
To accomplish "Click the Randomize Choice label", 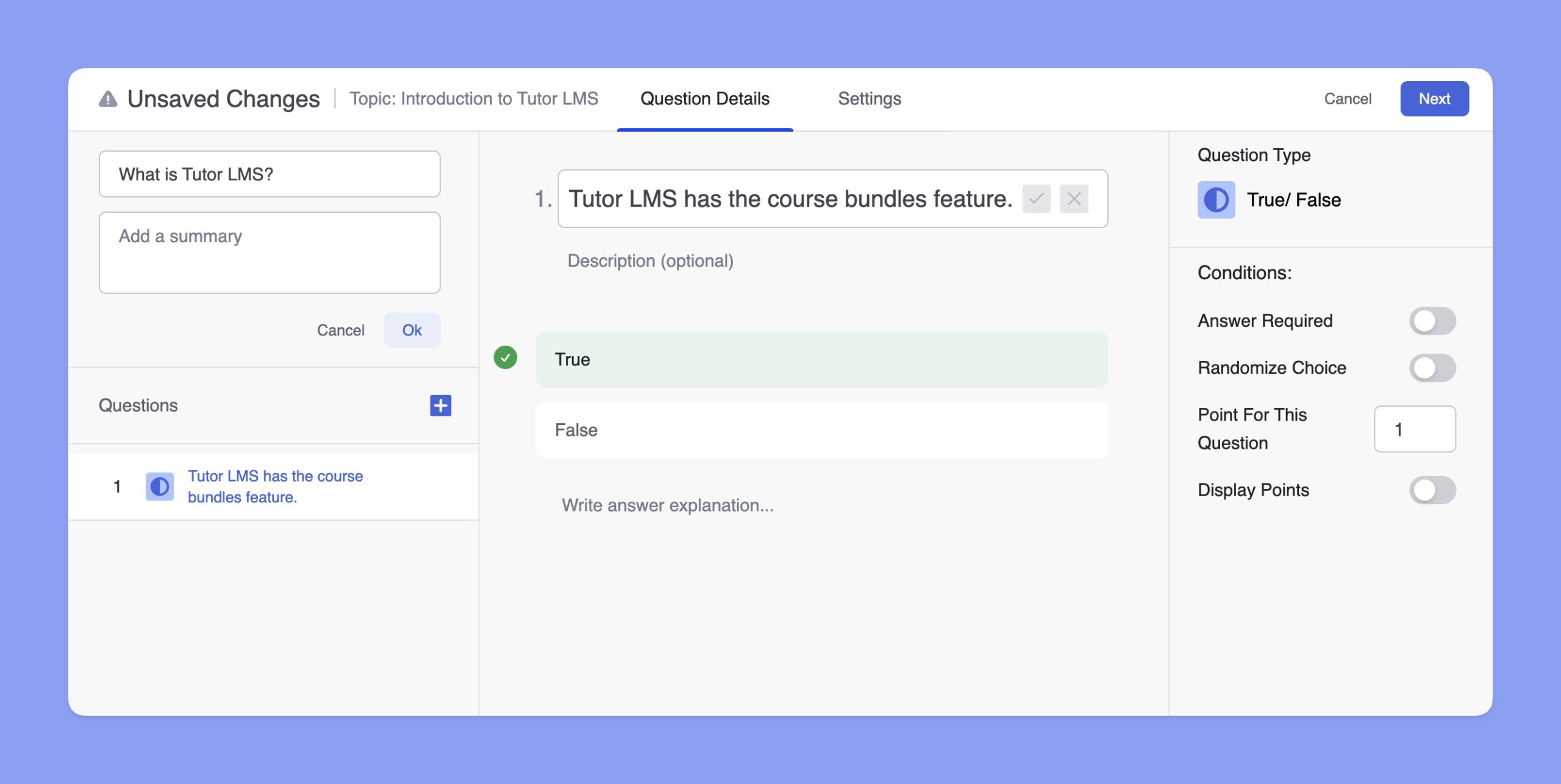I will coord(1271,368).
